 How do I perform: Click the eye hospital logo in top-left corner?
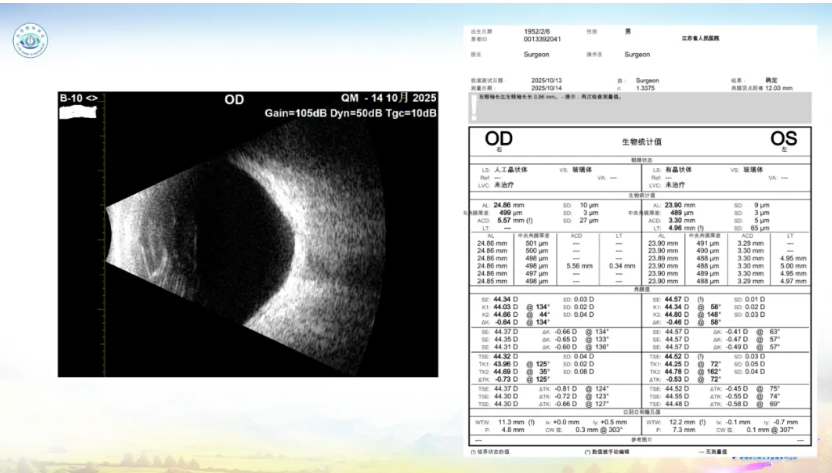(30, 40)
